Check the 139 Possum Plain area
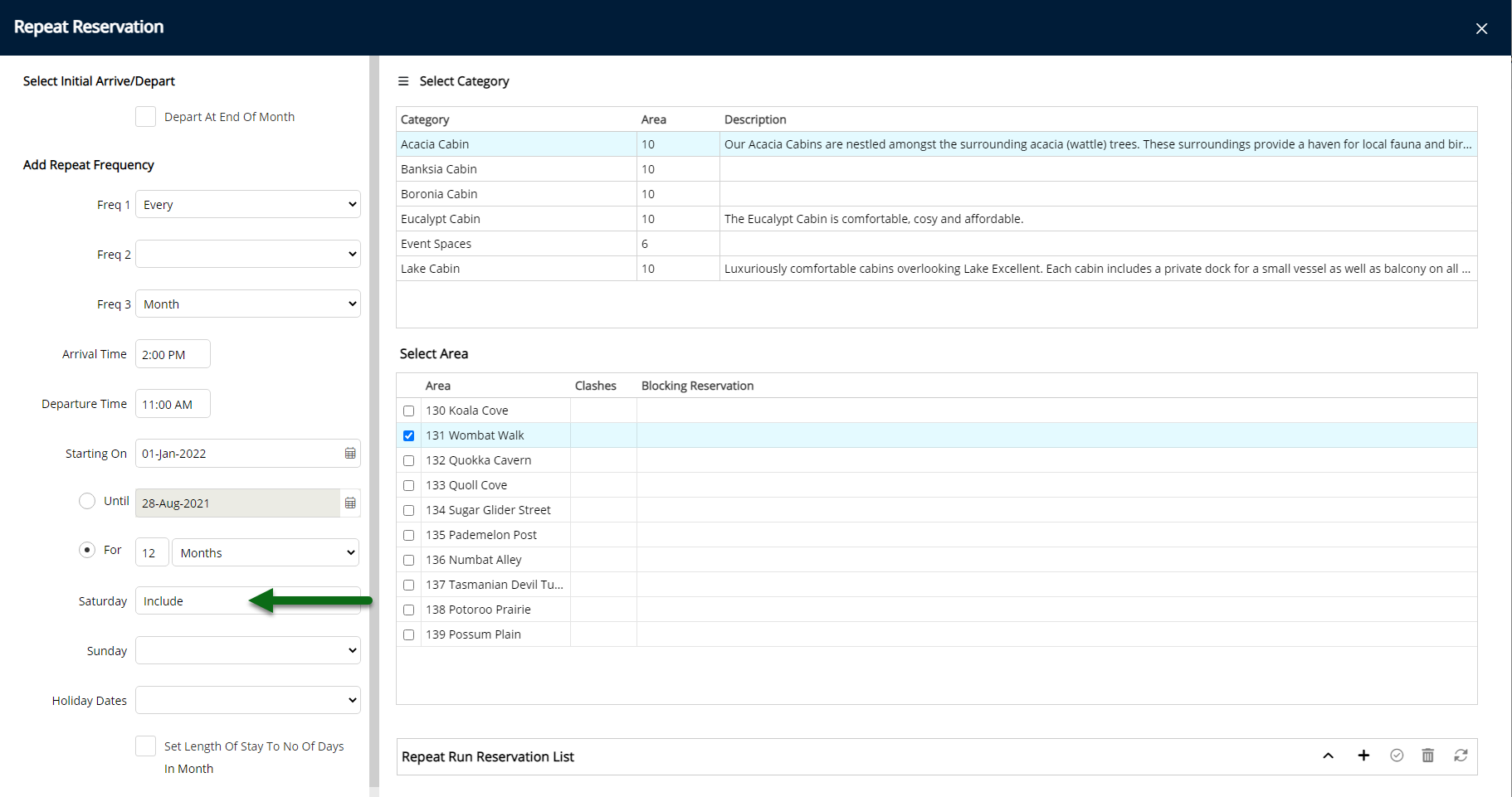The image size is (1512, 797). coord(408,634)
